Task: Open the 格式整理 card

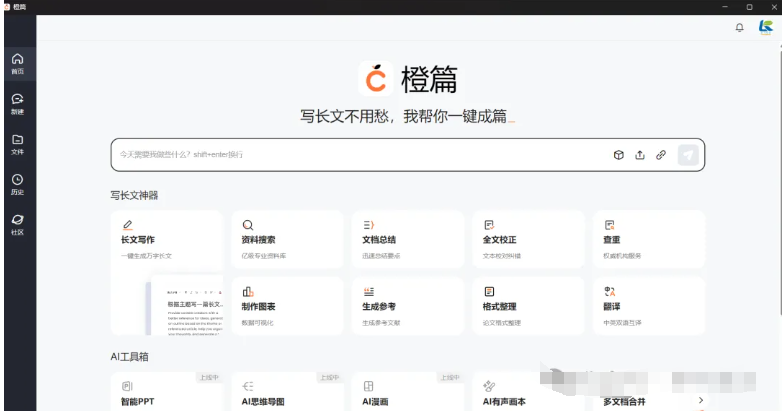Action: pyautogui.click(x=528, y=306)
